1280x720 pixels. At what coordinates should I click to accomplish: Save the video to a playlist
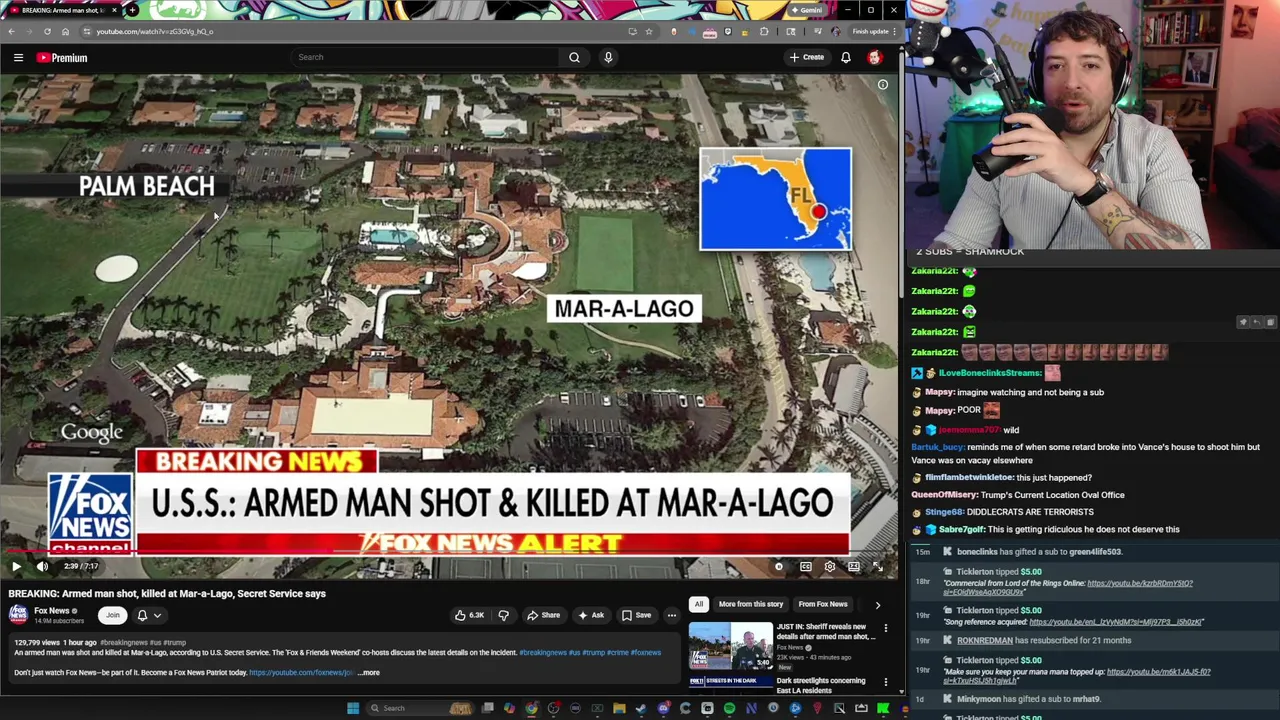[x=636, y=615]
